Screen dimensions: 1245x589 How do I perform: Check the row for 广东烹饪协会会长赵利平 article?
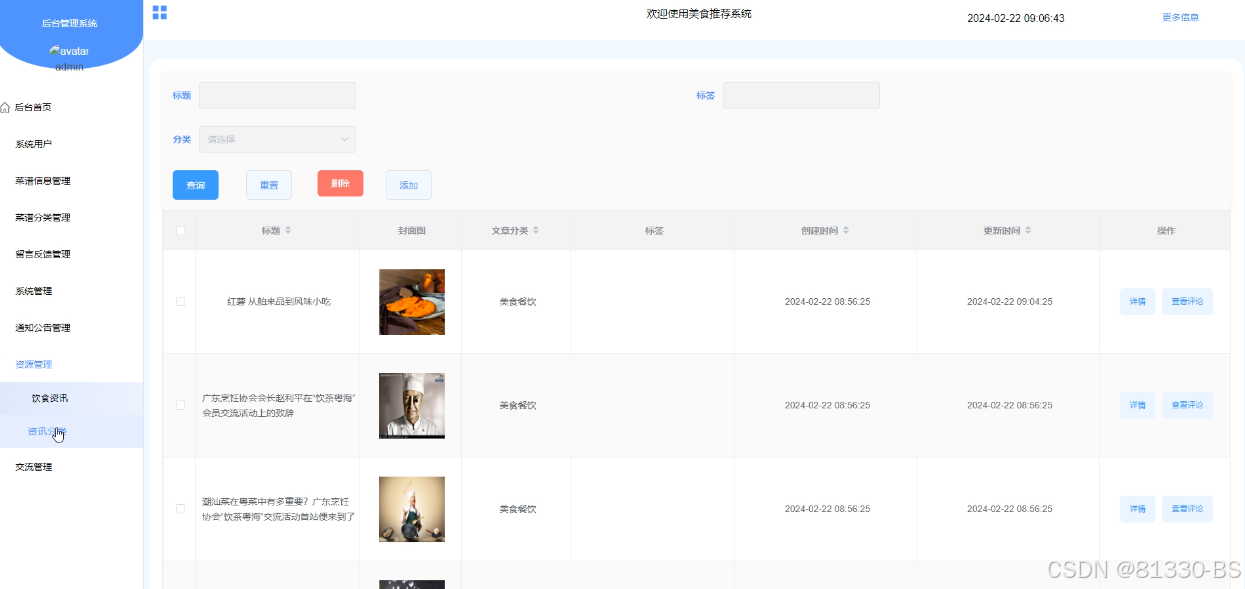[180, 405]
